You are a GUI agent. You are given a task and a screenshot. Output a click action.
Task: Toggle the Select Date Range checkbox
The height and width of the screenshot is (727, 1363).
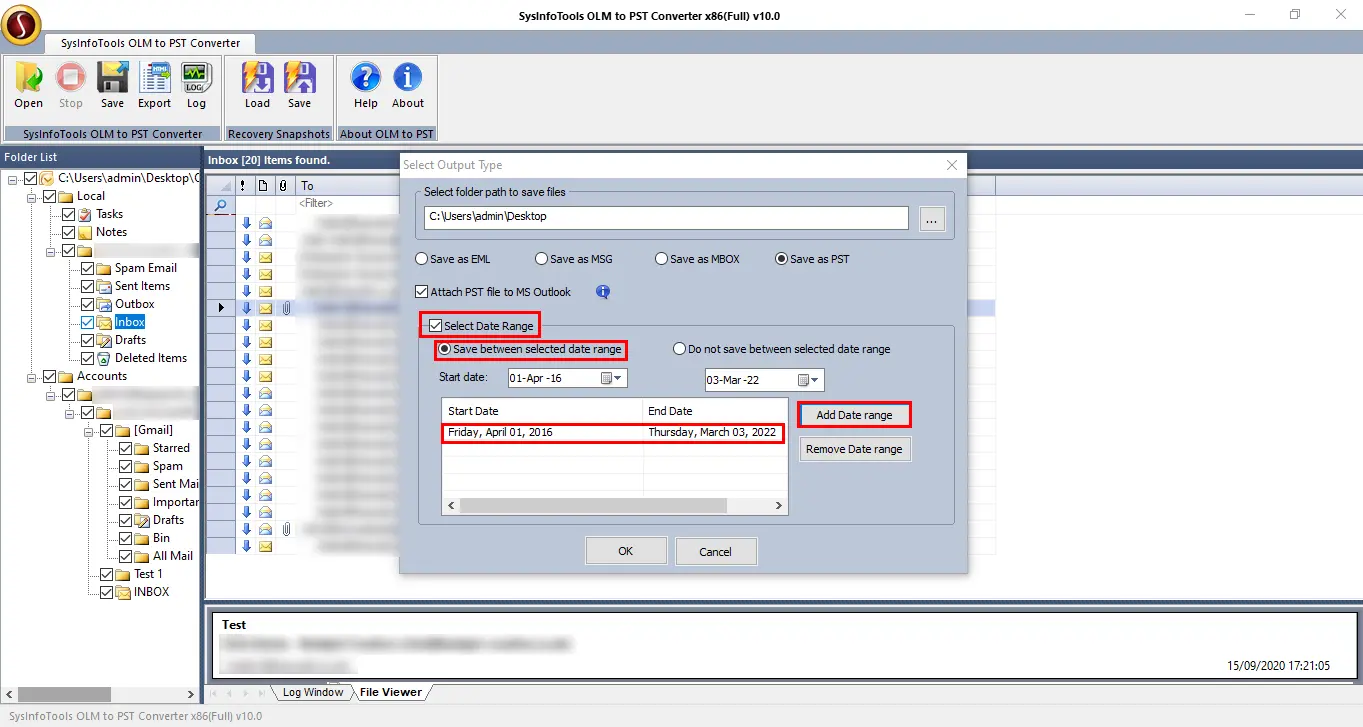(435, 326)
